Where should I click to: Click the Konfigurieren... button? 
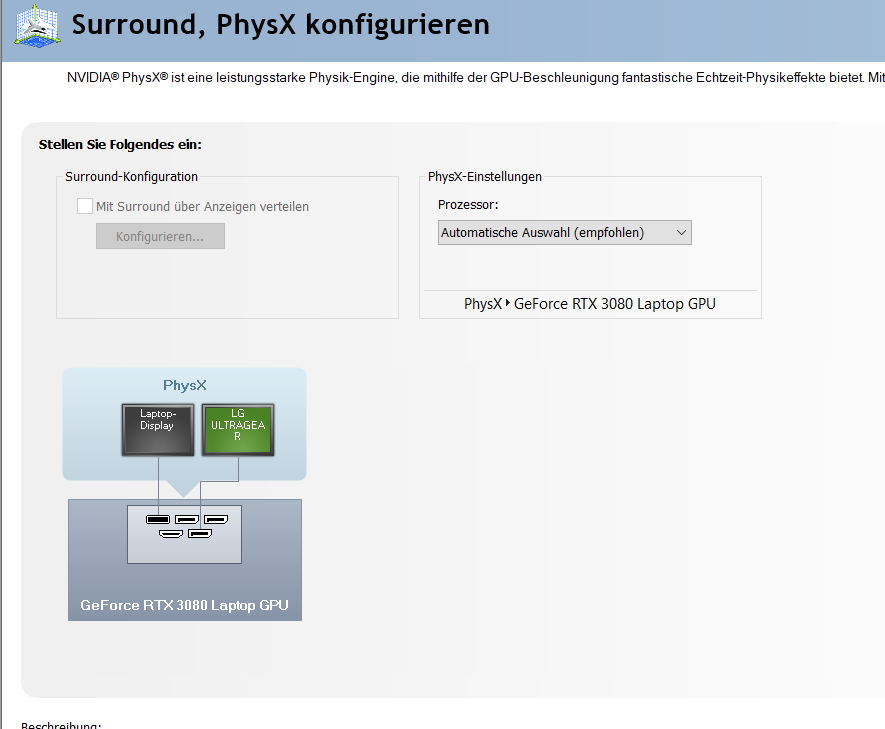pyautogui.click(x=160, y=236)
